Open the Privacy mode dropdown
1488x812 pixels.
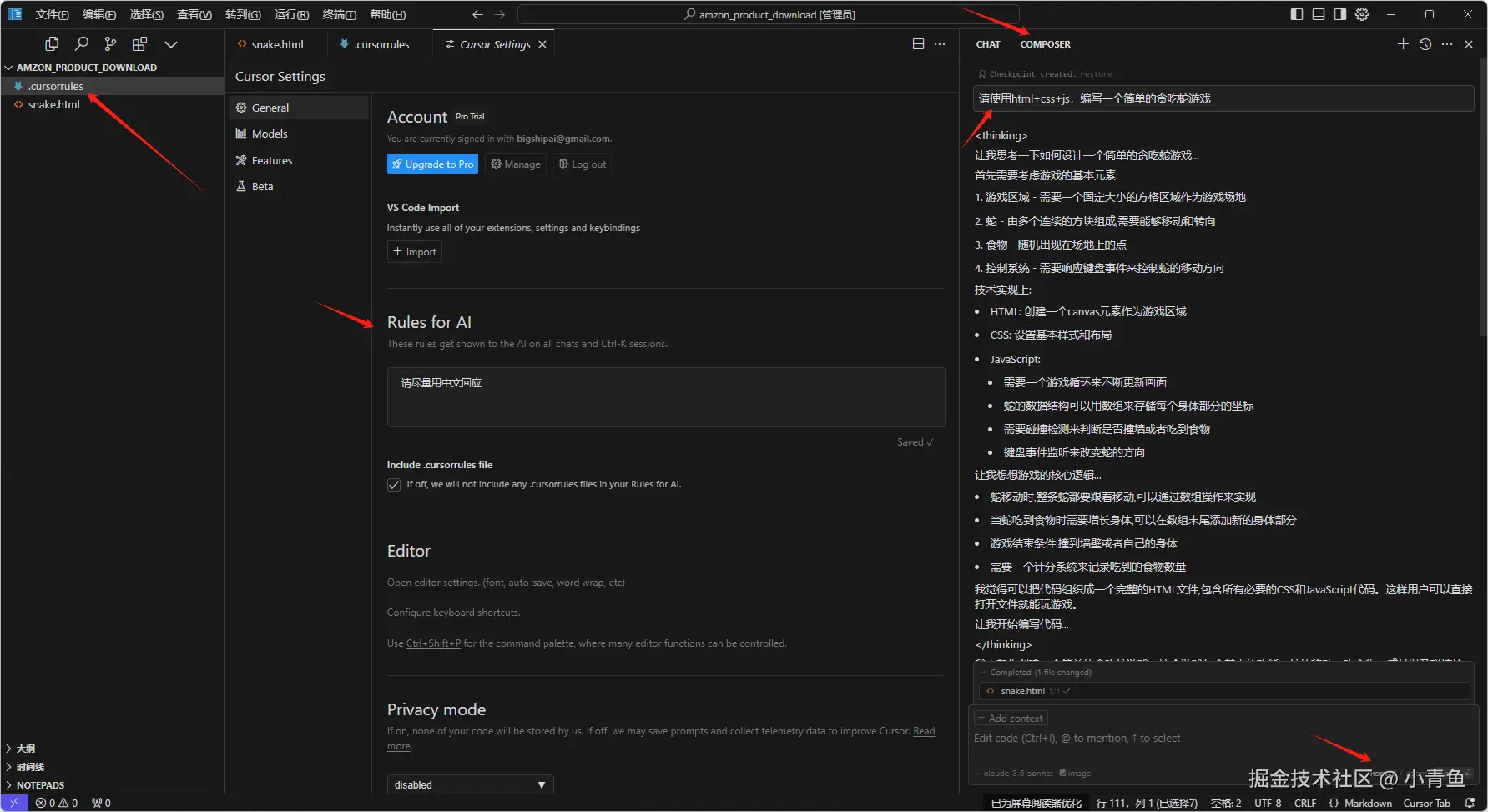tap(470, 784)
